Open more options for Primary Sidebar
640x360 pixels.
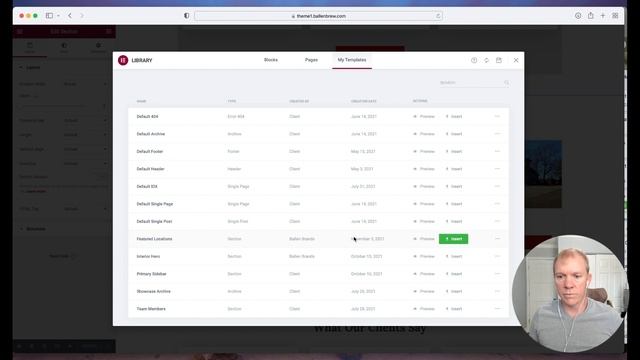497,274
